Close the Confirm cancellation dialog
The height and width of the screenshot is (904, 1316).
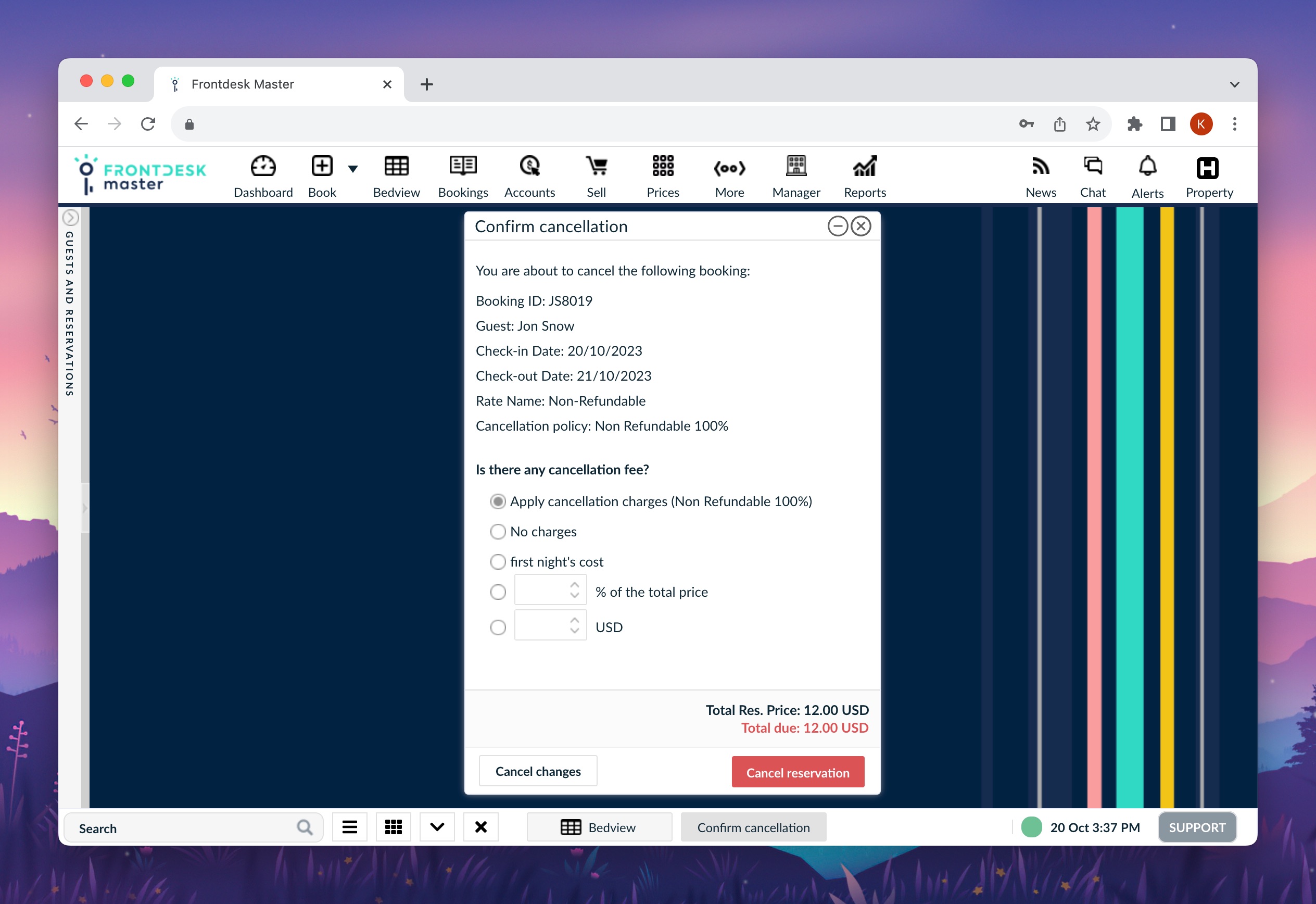[861, 226]
